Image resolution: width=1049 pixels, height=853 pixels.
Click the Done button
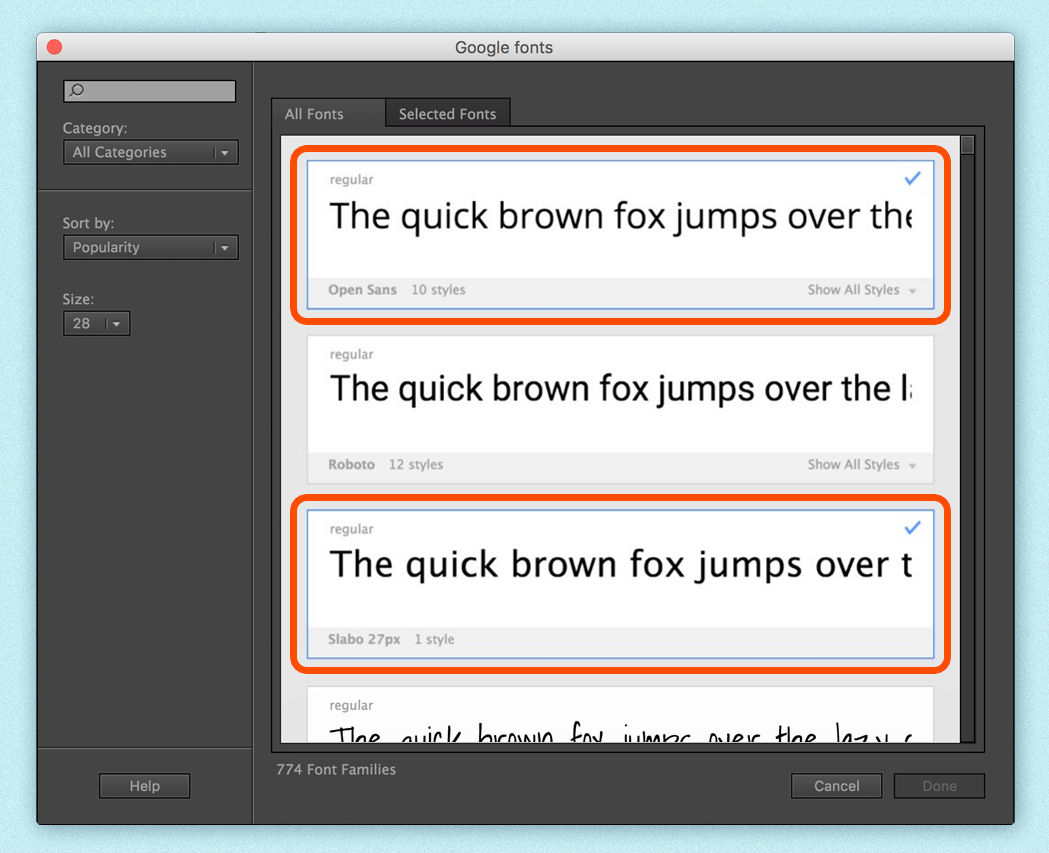point(939,786)
